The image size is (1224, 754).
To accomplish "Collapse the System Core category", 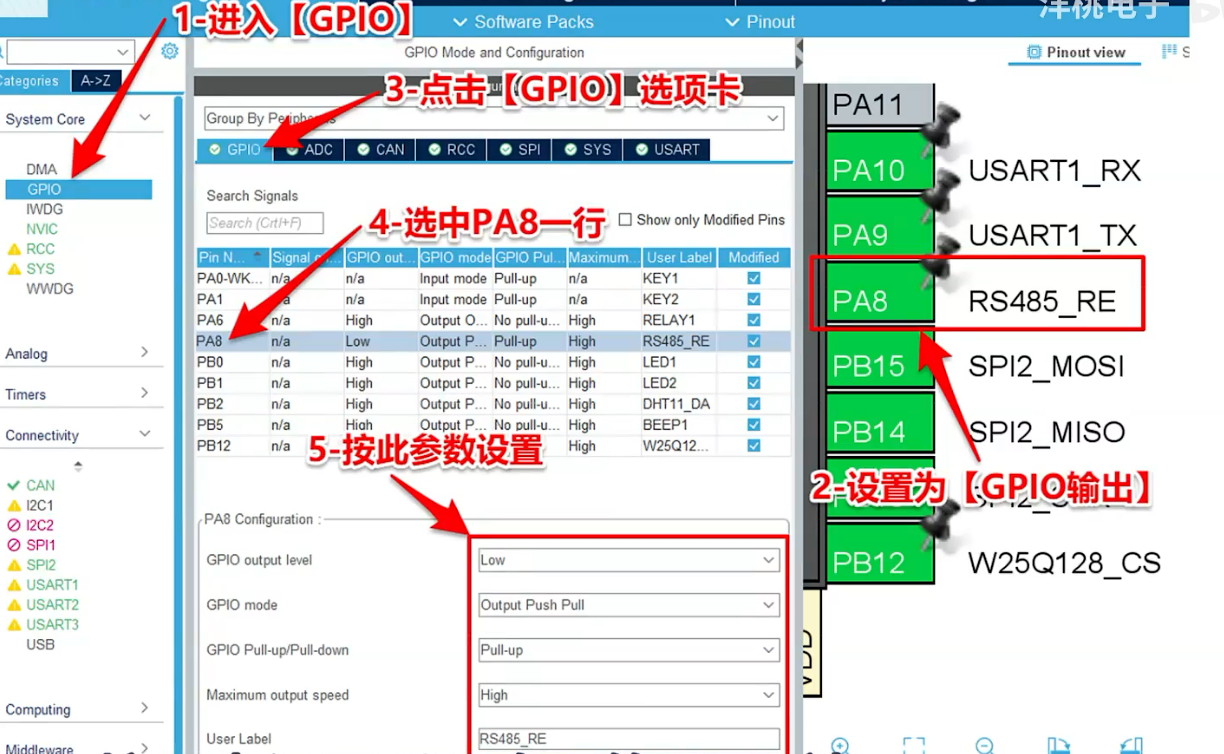I will pyautogui.click(x=145, y=118).
